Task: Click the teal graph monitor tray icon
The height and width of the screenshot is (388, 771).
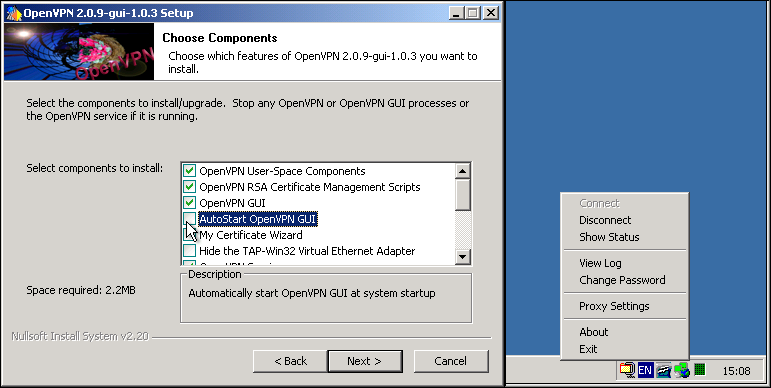Action: (663, 370)
